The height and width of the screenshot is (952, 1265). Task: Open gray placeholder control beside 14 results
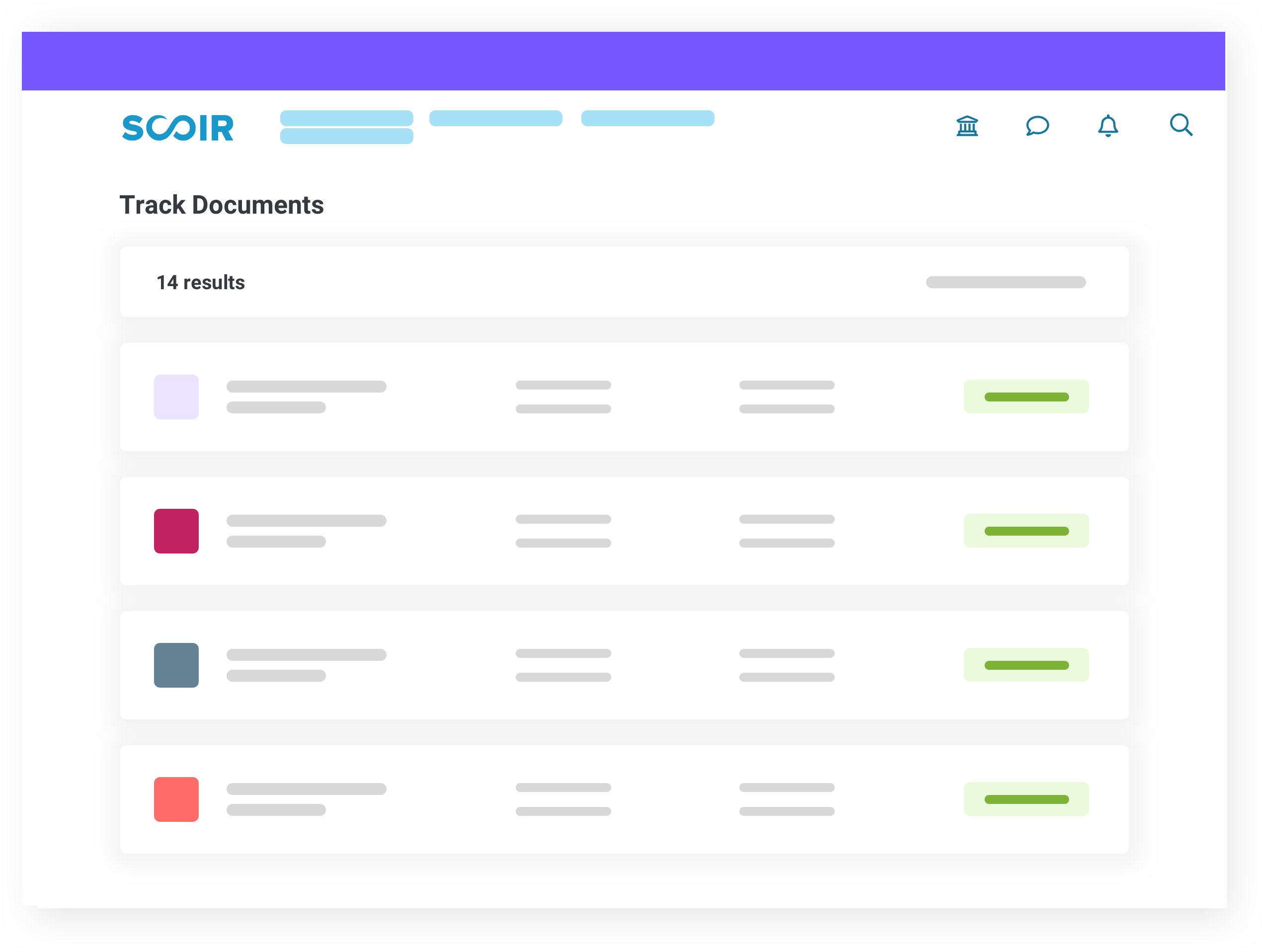[x=1006, y=282]
